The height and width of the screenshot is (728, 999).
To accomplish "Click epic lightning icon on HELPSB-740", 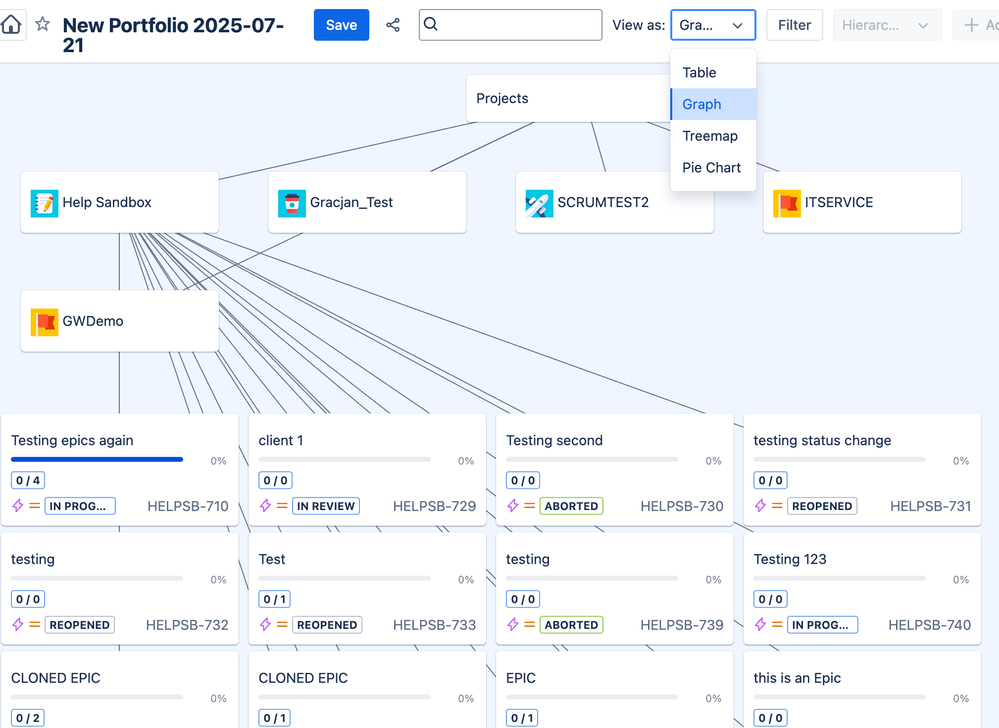I will tap(761, 625).
